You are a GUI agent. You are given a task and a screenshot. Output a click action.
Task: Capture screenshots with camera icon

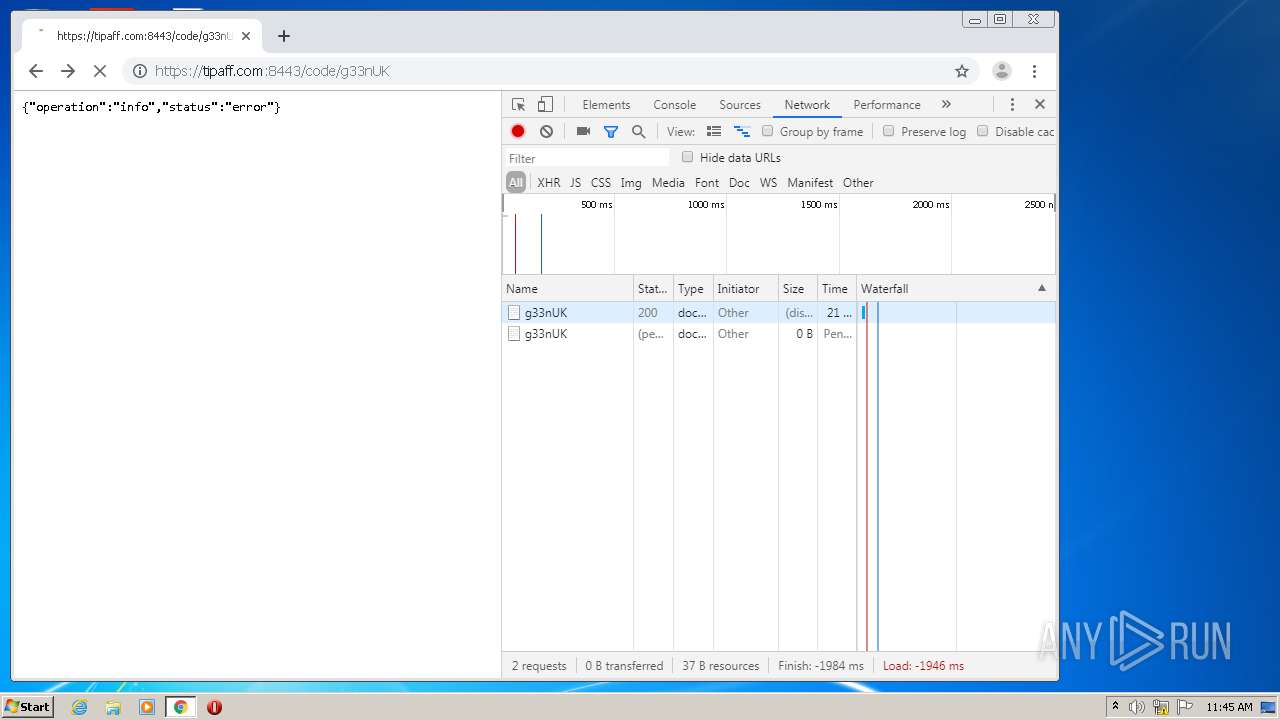(x=583, y=131)
